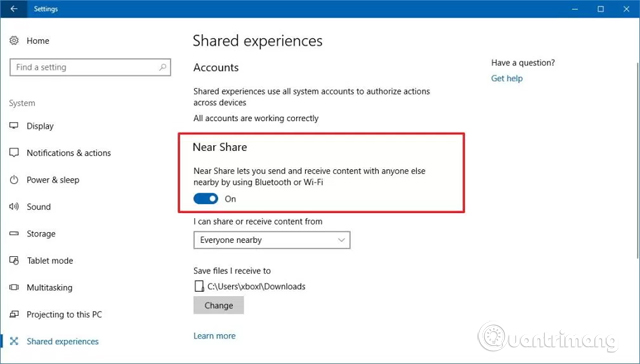Open the Home page
640x364 pixels.
coord(38,40)
